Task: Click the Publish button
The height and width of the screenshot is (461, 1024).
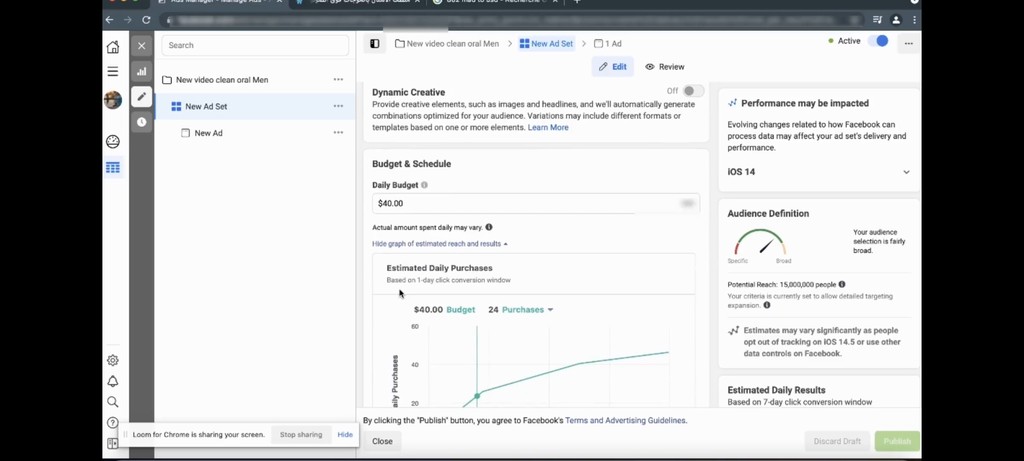Action: [897, 441]
